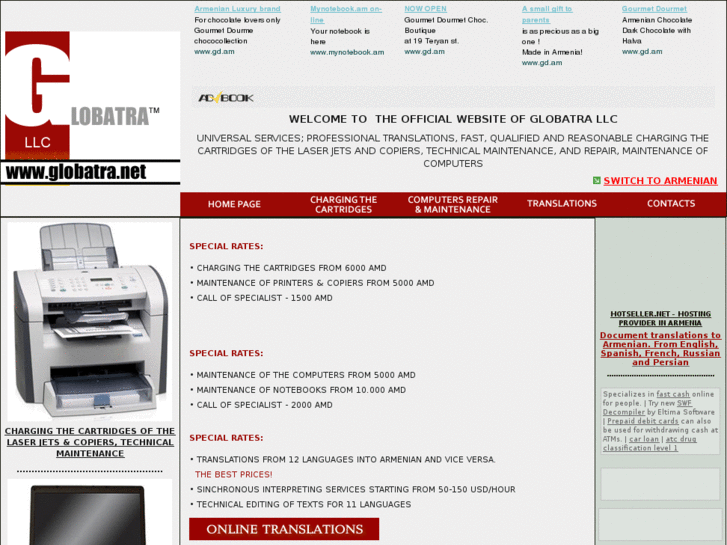Open Hotseller.net hosting provider link

point(660,318)
